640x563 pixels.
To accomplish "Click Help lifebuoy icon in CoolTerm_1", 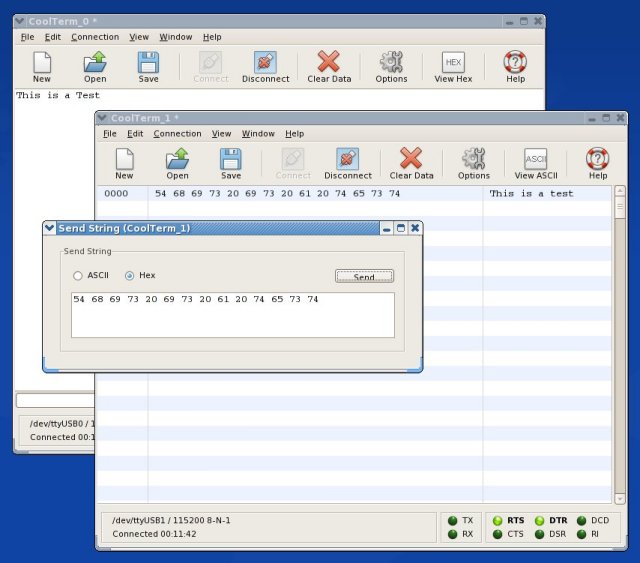I will tap(598, 159).
